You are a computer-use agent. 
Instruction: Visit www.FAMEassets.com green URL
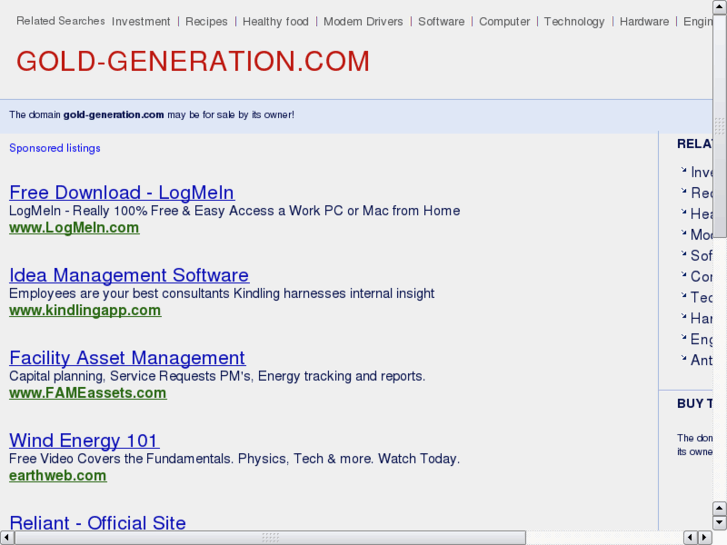(88, 393)
